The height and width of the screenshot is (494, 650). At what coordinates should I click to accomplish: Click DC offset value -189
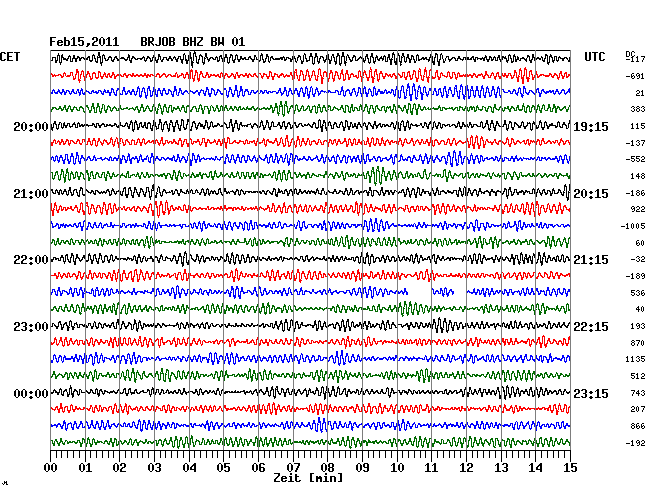pyautogui.click(x=635, y=276)
